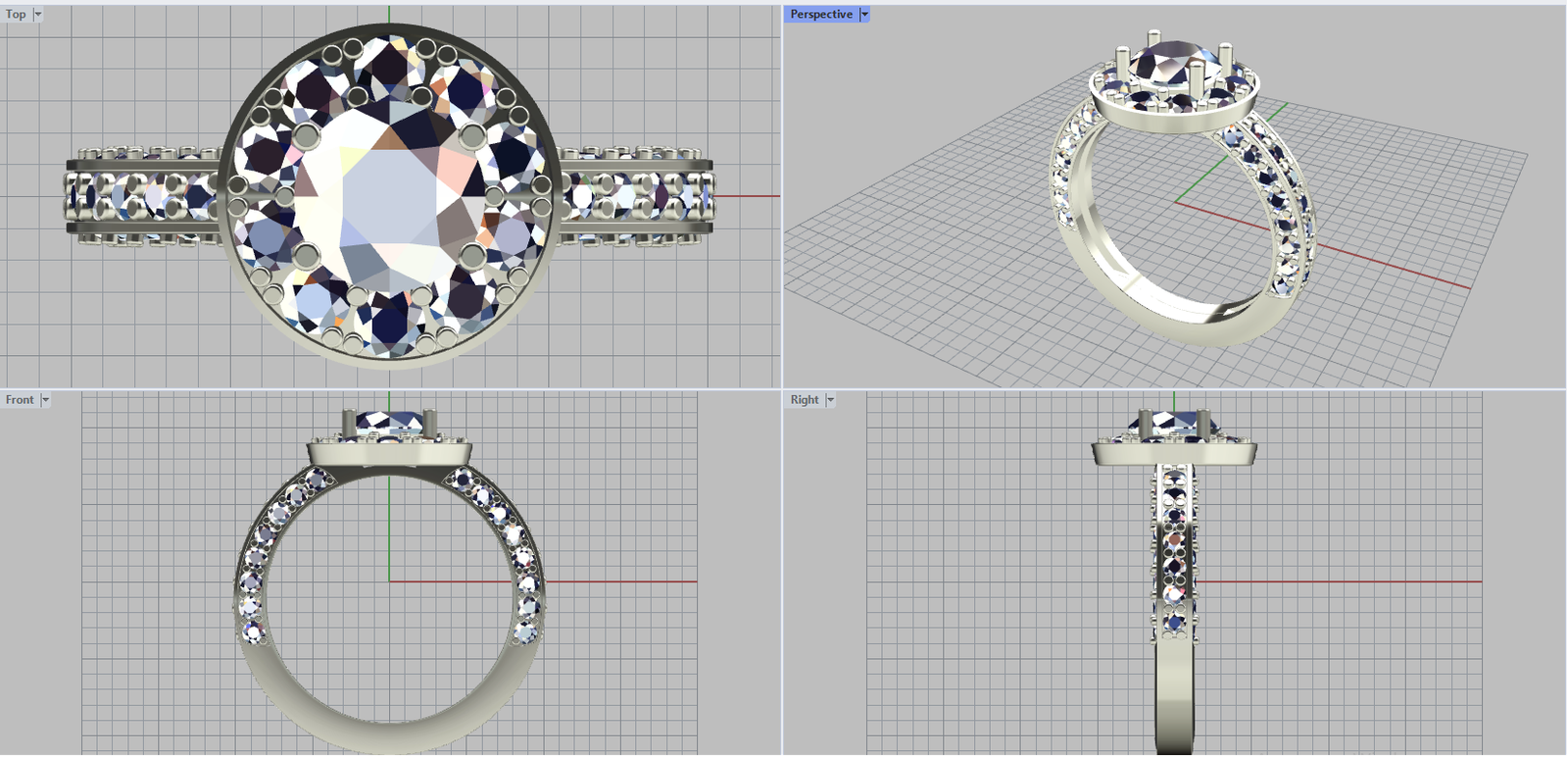Activate the Top viewport title label
Screen dimensions: 1568x757
click(x=16, y=15)
